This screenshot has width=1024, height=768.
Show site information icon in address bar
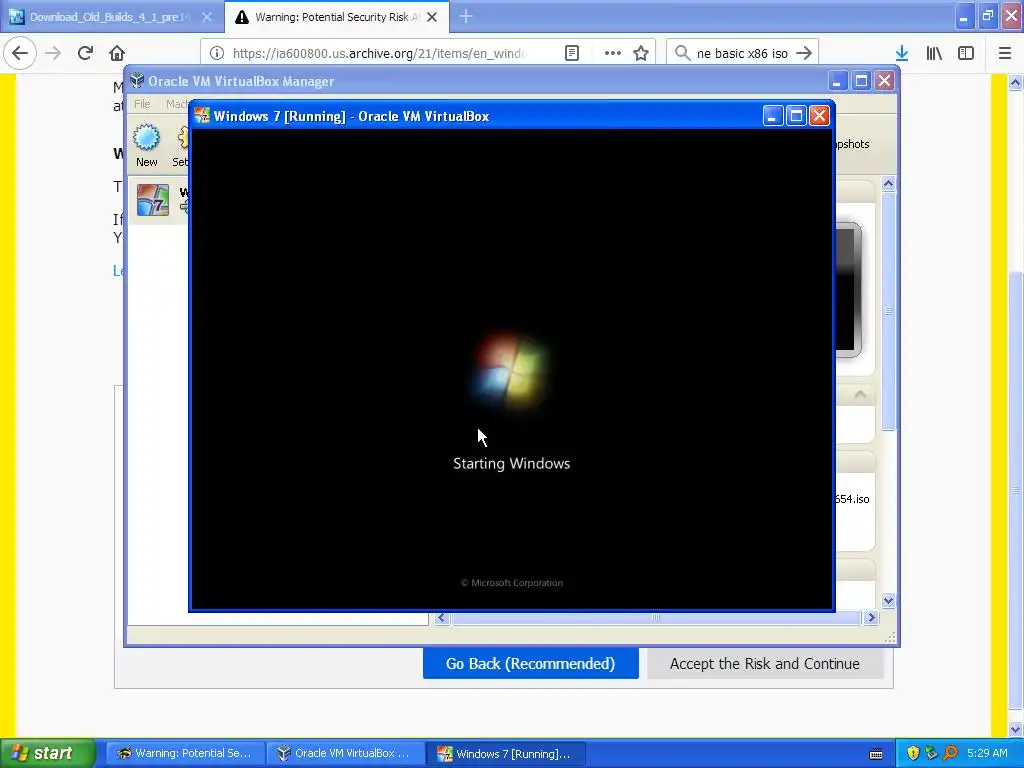click(217, 53)
